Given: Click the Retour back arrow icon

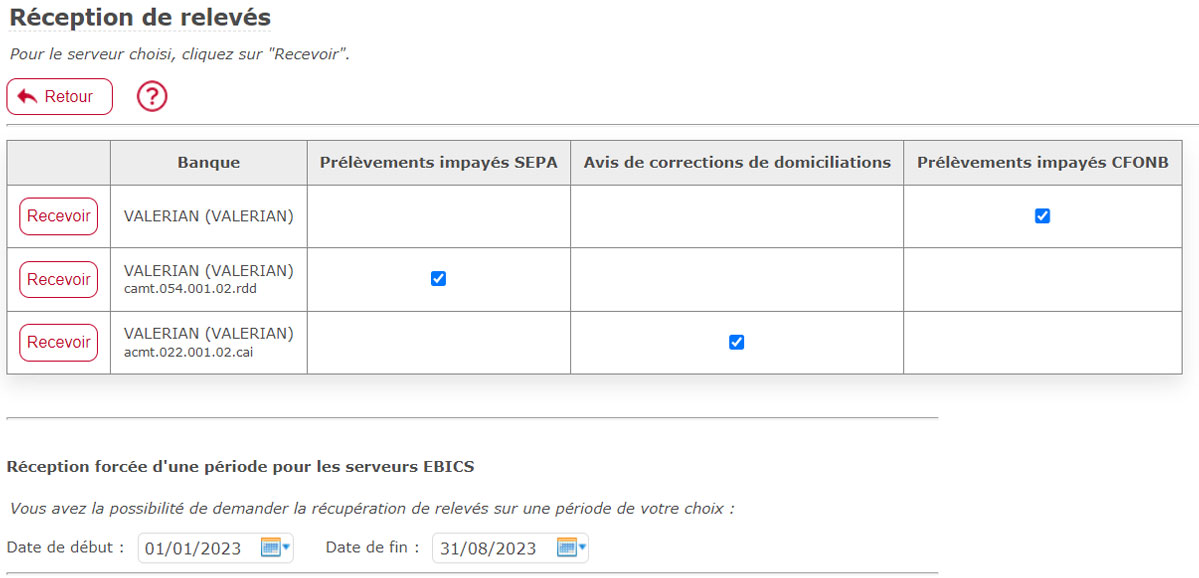Looking at the screenshot, I should 27,96.
